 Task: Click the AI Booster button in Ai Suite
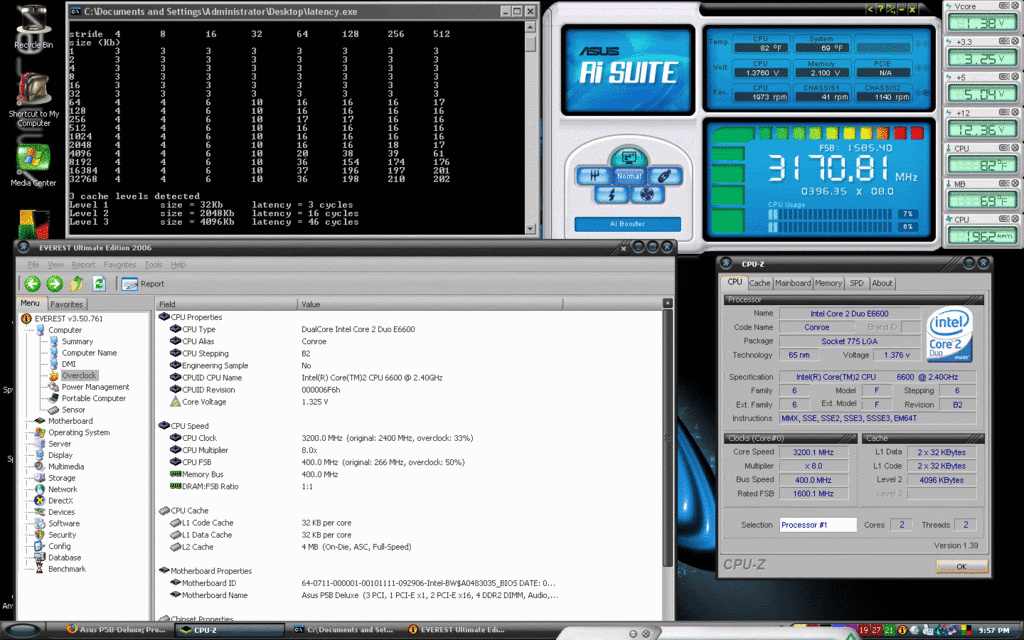627,224
